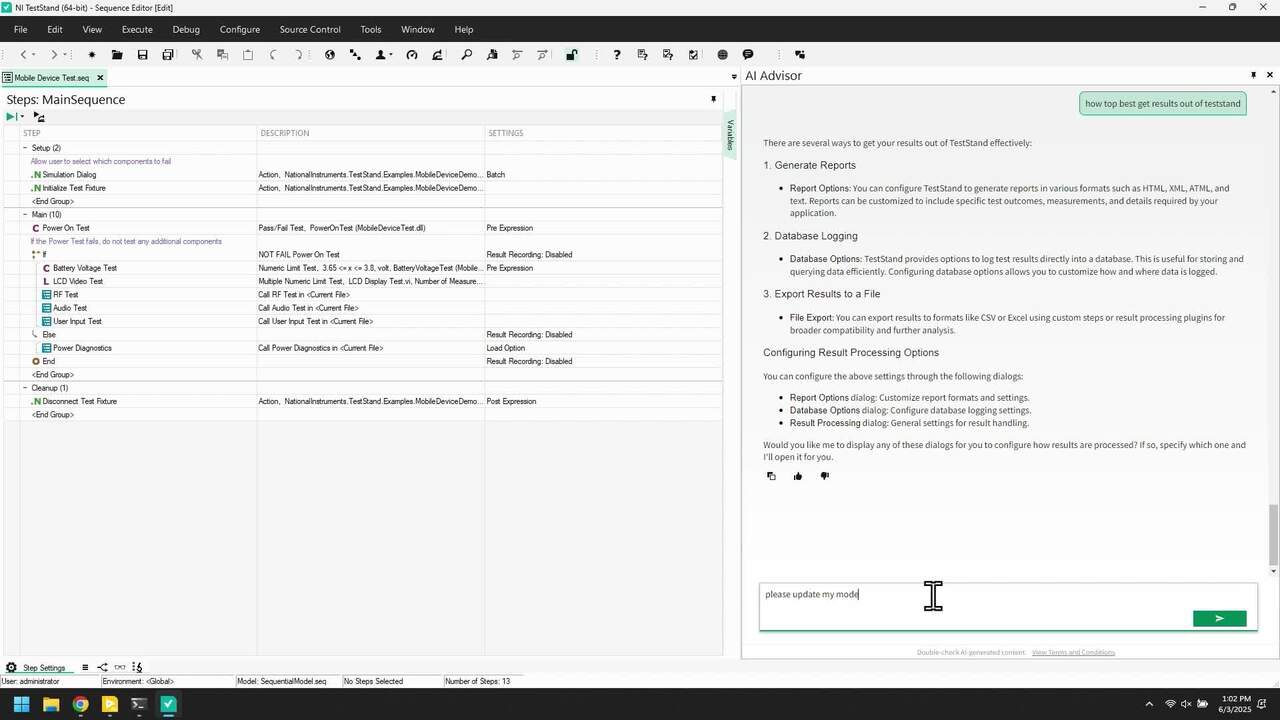
Task: Collapse the Setup (2) group
Action: (23, 147)
